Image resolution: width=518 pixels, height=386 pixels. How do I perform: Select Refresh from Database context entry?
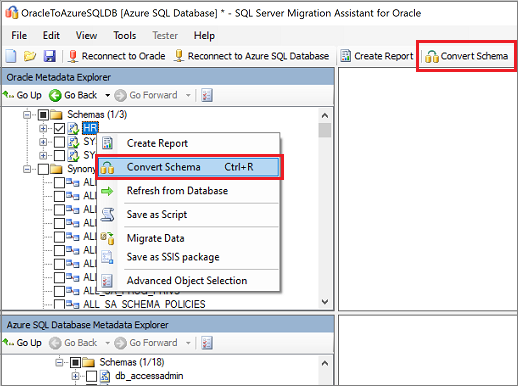pos(188,191)
